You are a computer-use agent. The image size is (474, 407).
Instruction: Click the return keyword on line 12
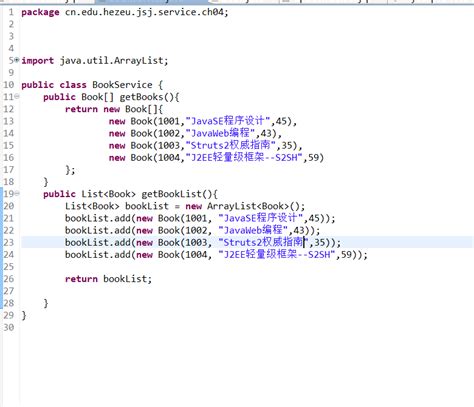[81, 109]
